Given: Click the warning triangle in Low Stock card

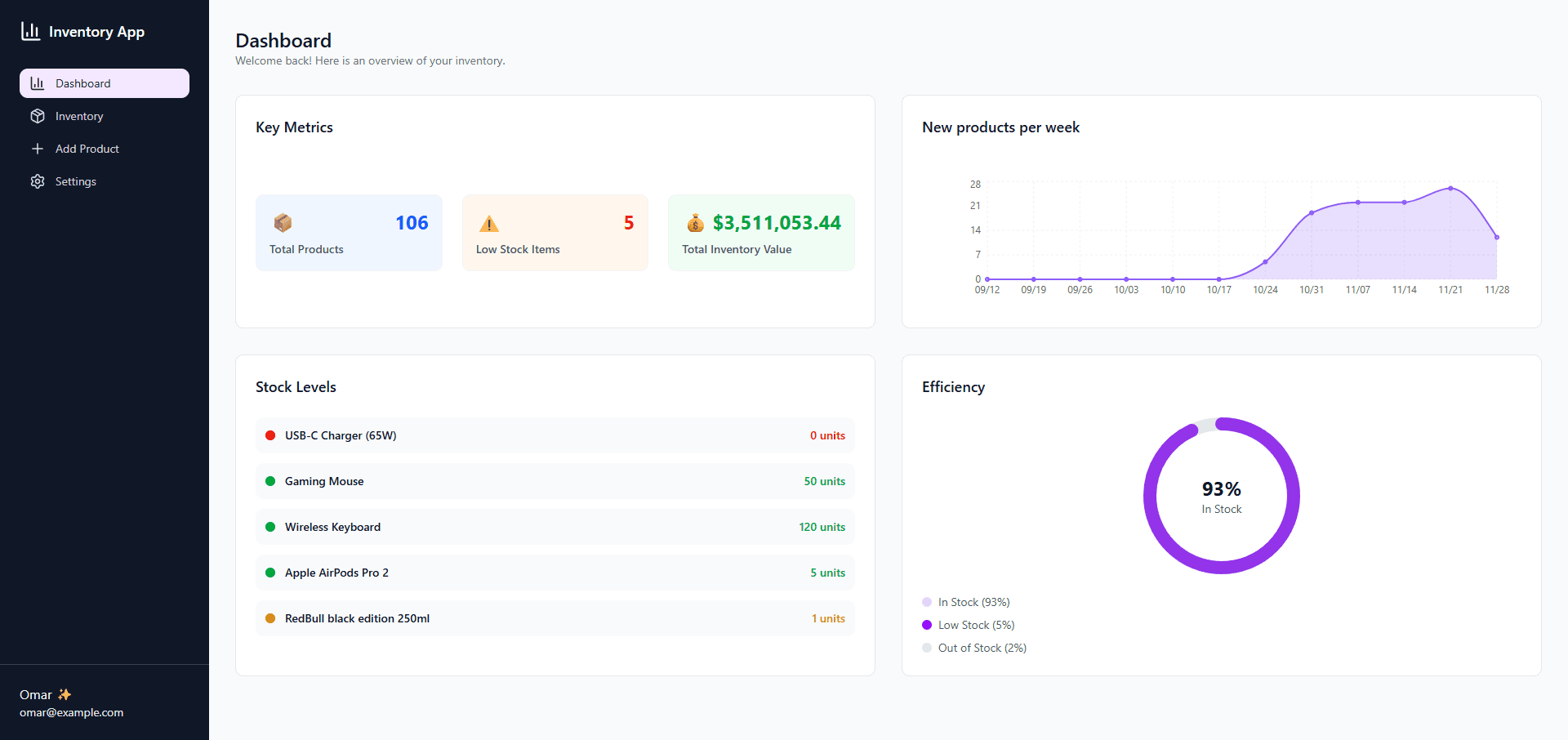Looking at the screenshot, I should [488, 224].
